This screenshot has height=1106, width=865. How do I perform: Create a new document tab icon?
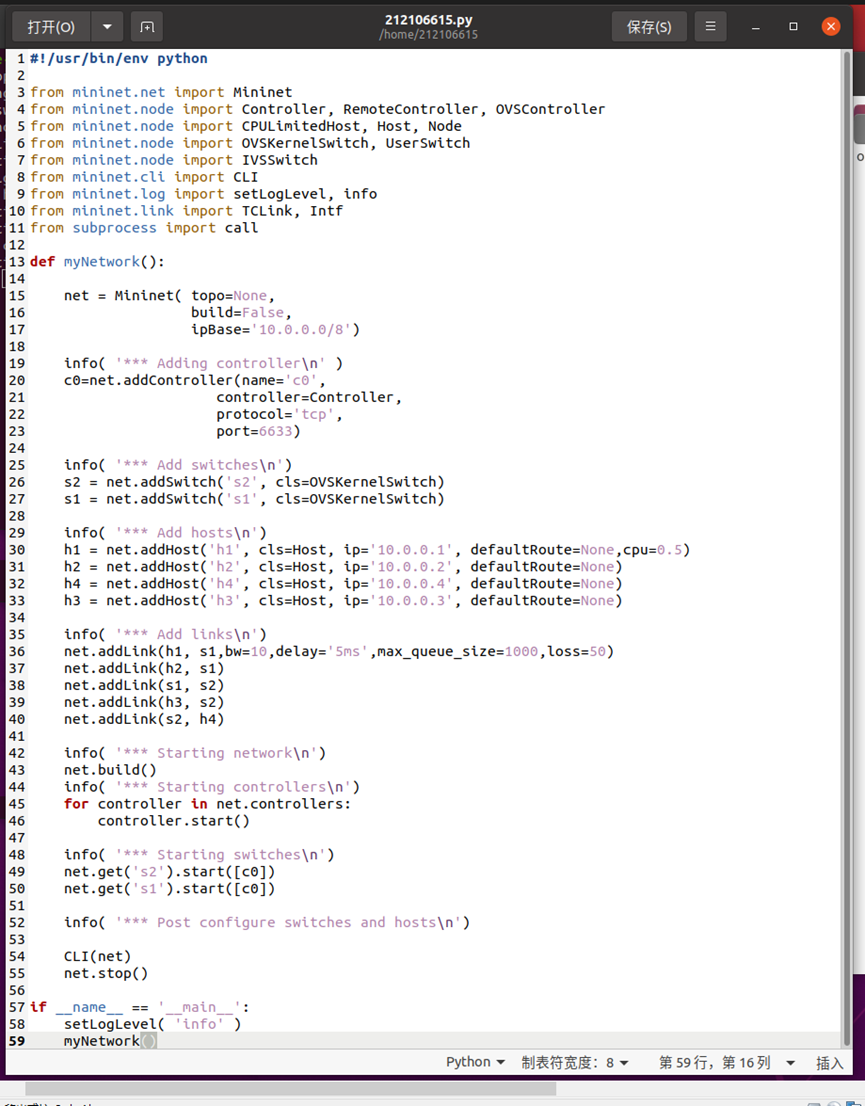coord(147,27)
